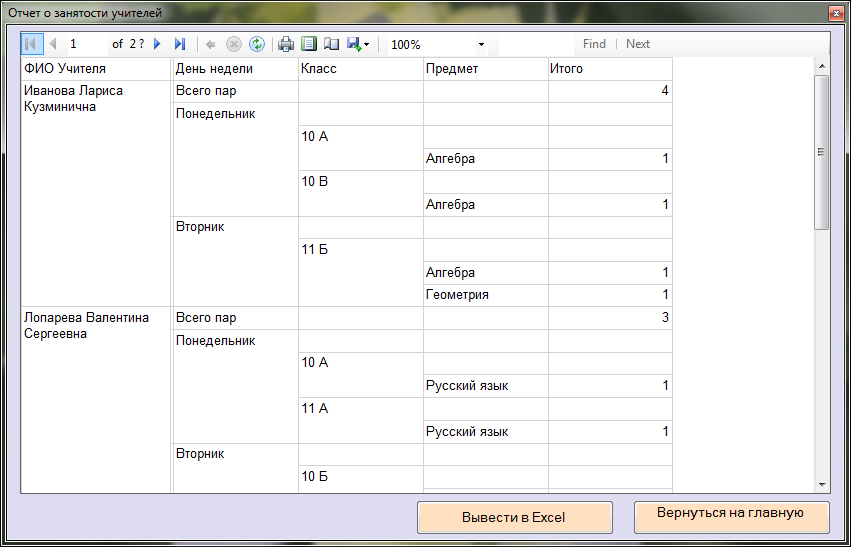Navigate back to parent report
The height and width of the screenshot is (547, 851).
point(211,44)
